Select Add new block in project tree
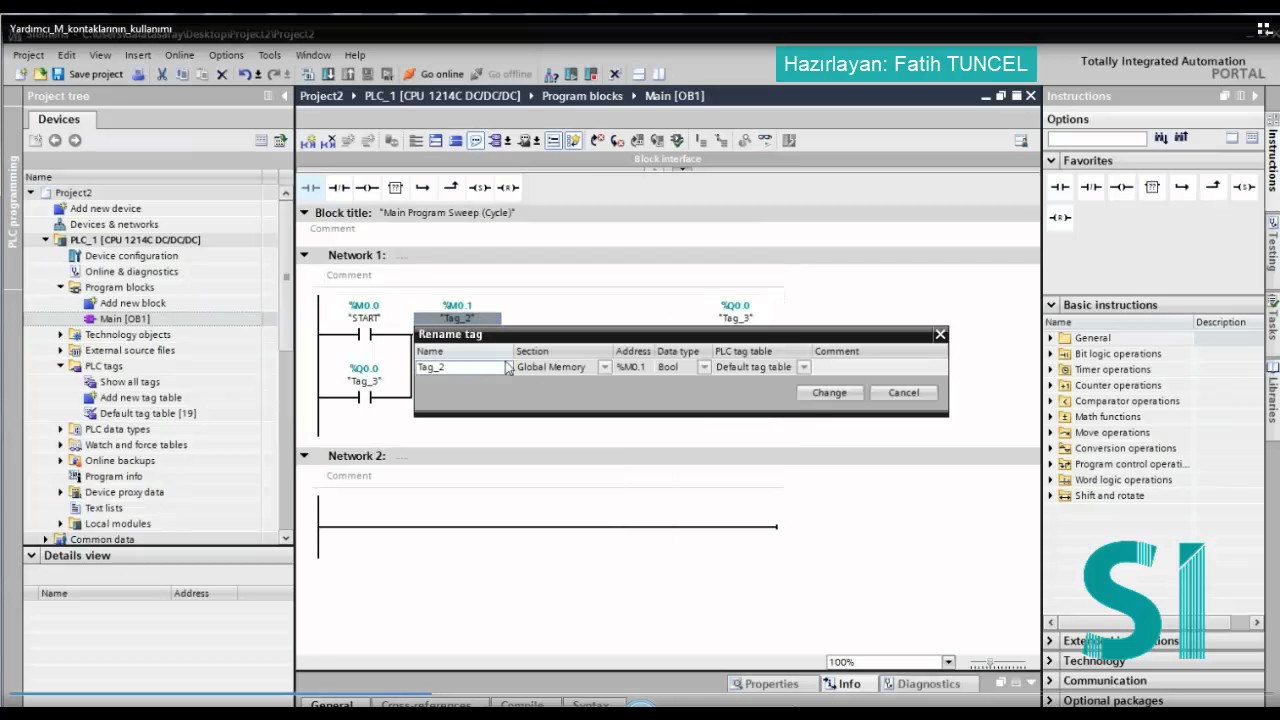Image resolution: width=1280 pixels, height=720 pixels. tap(132, 303)
